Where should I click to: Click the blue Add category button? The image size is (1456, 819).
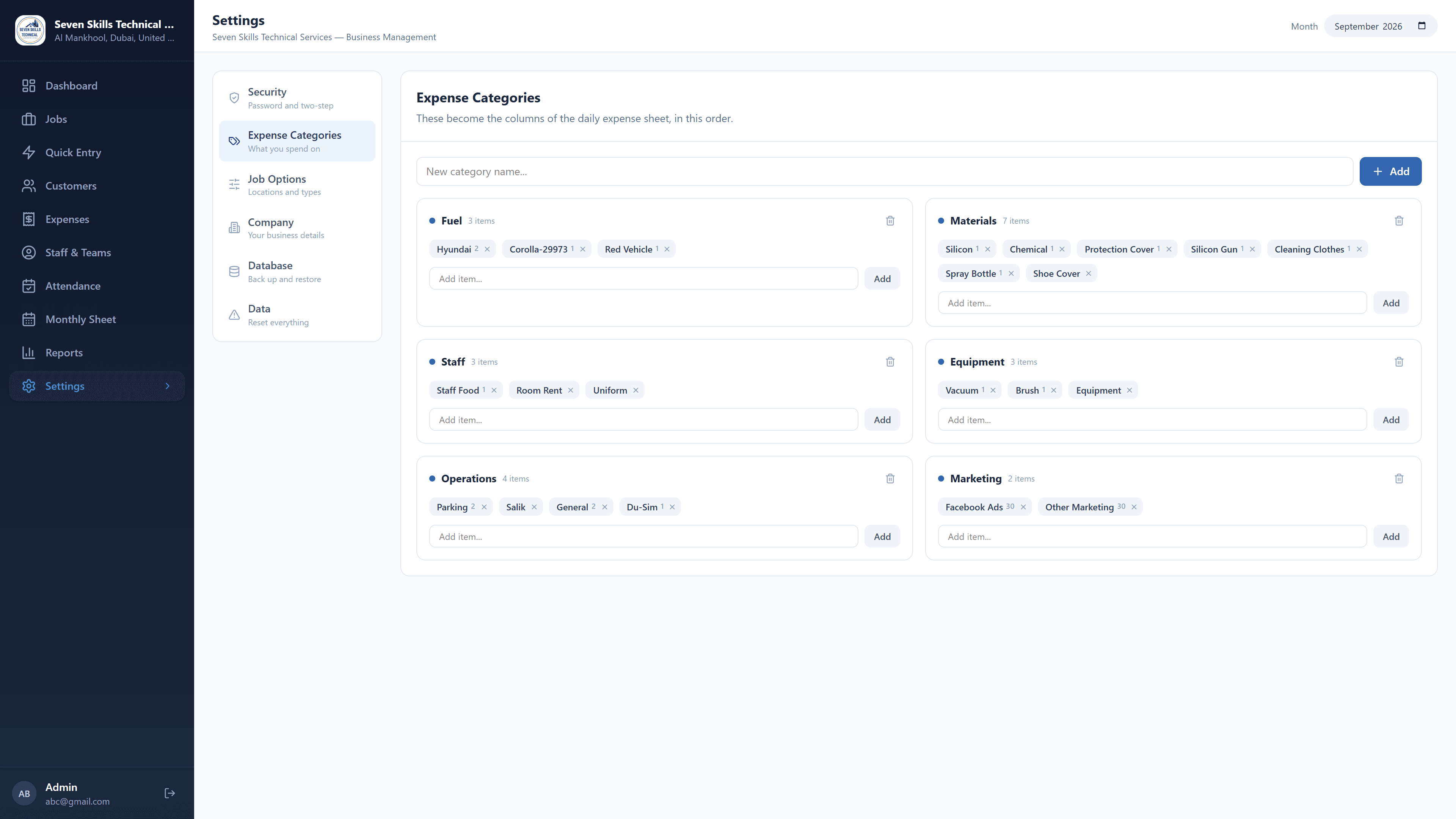[1390, 171]
